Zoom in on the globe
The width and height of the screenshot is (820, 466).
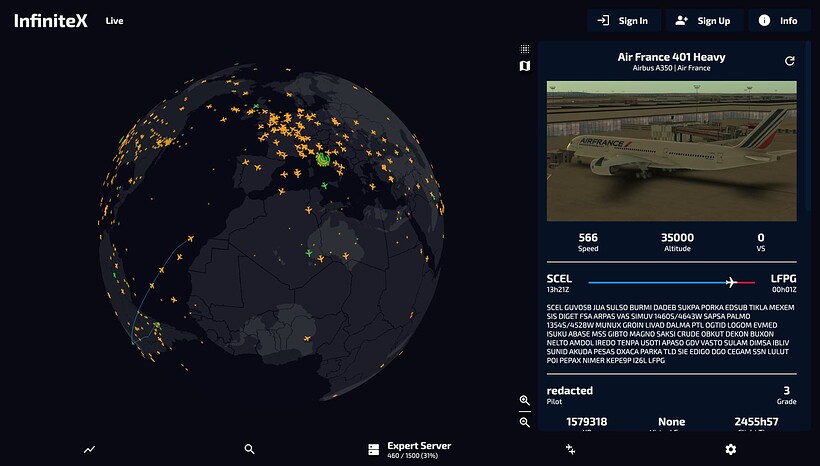click(x=525, y=400)
